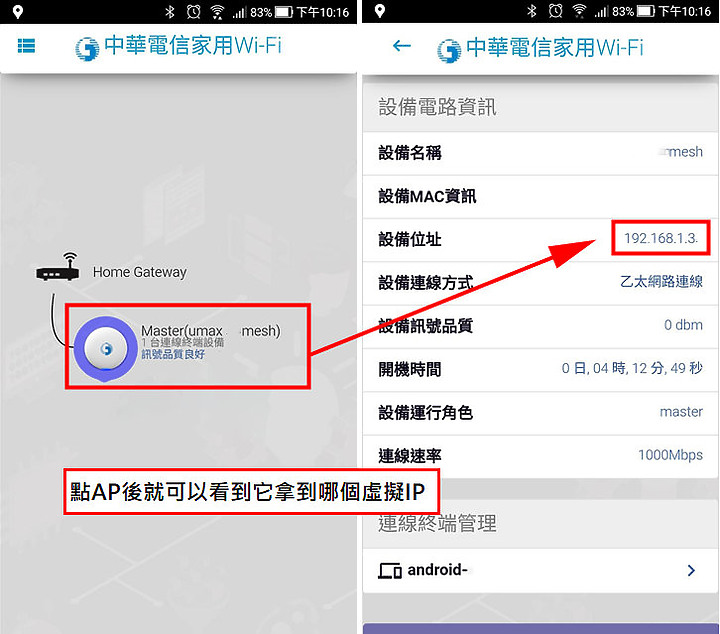720x634 pixels.
Task: Tap the 開機時間 uptime value
Action: [x=632, y=368]
